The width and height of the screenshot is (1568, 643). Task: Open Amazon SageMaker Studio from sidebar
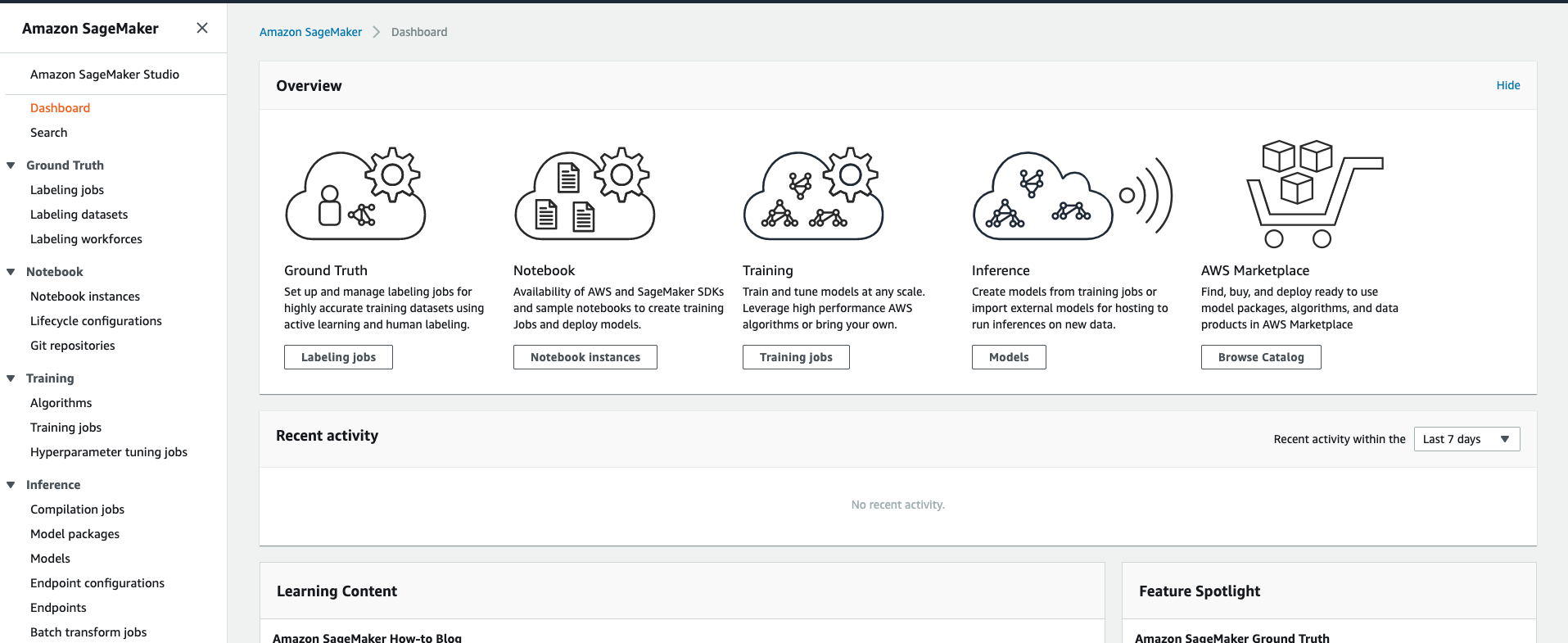(x=105, y=75)
